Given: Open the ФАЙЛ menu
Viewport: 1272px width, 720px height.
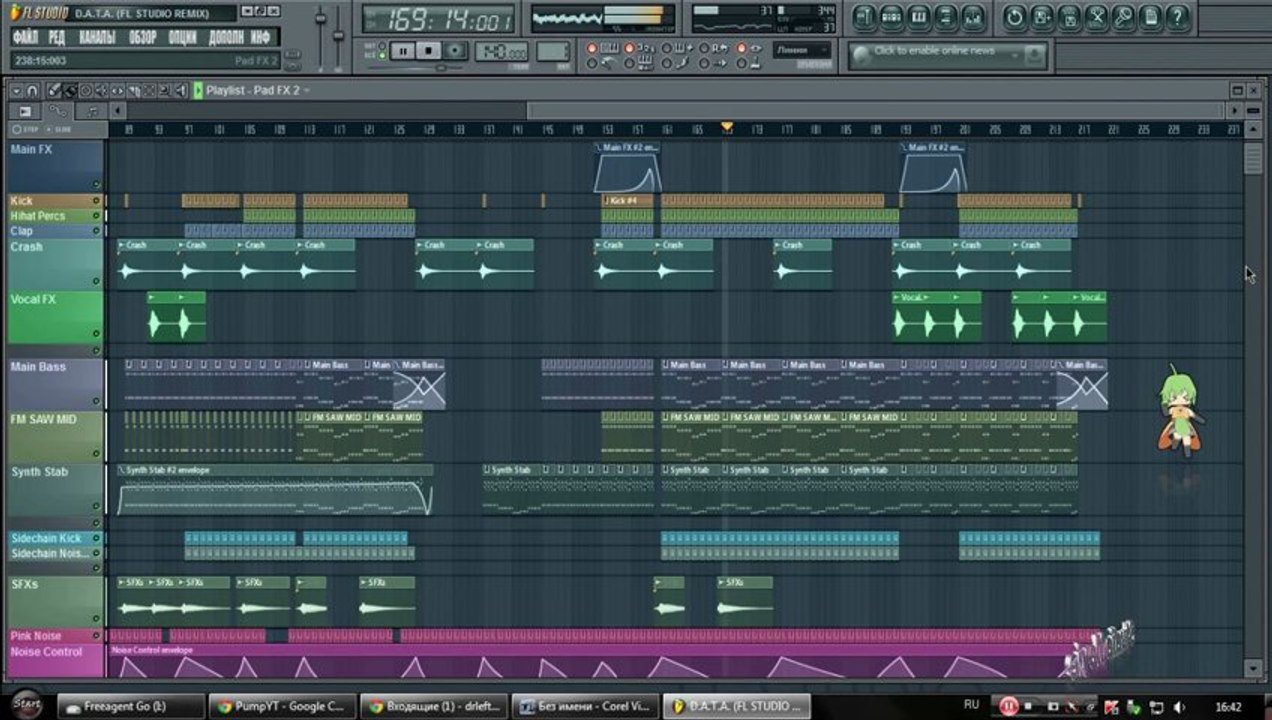Looking at the screenshot, I should click(26, 37).
